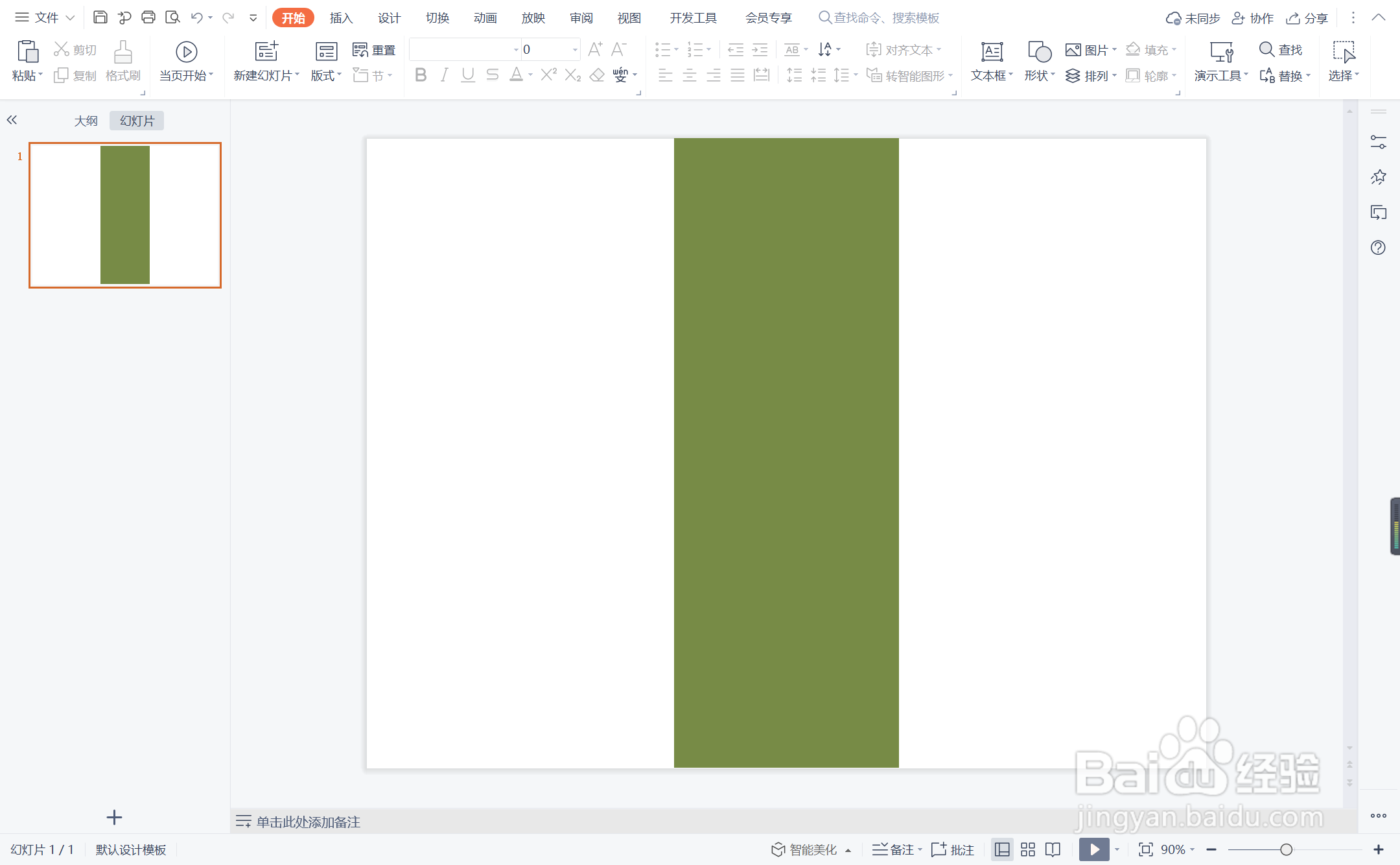
Task: Click the Save icon in quick toolbar
Action: coord(100,18)
